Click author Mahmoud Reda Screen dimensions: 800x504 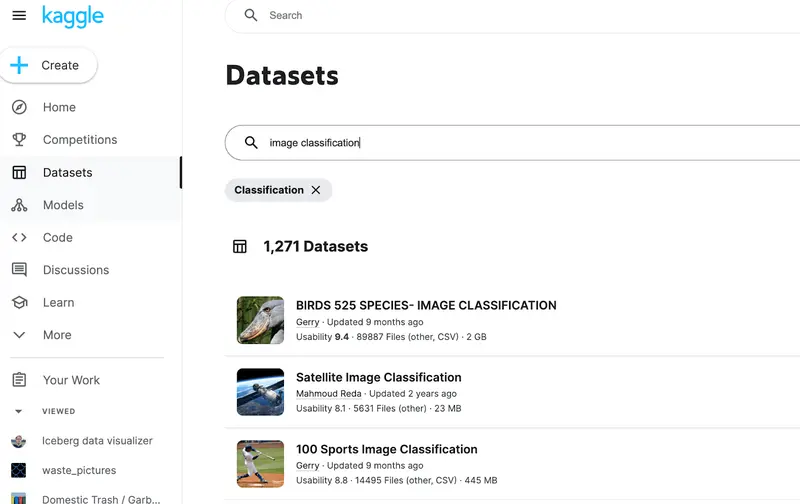pos(329,394)
